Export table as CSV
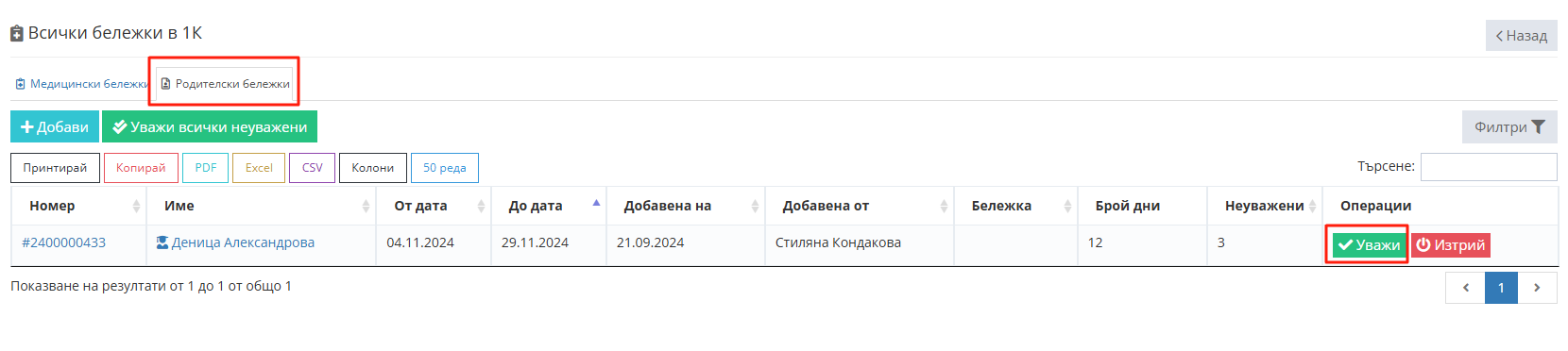Screen dimensions: 1568x351 point(313,168)
